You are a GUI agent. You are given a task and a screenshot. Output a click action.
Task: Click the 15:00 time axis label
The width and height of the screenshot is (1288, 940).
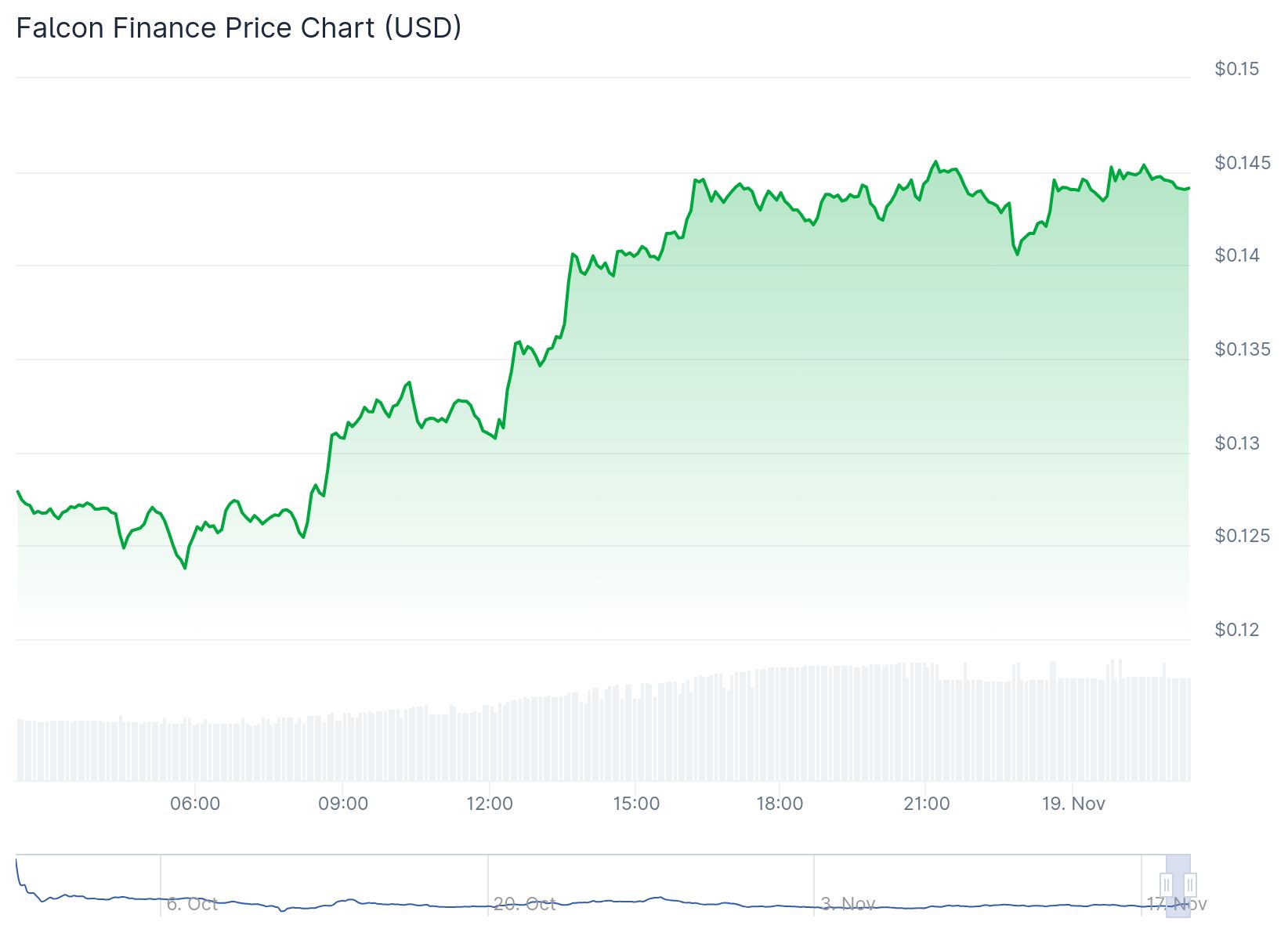click(636, 804)
